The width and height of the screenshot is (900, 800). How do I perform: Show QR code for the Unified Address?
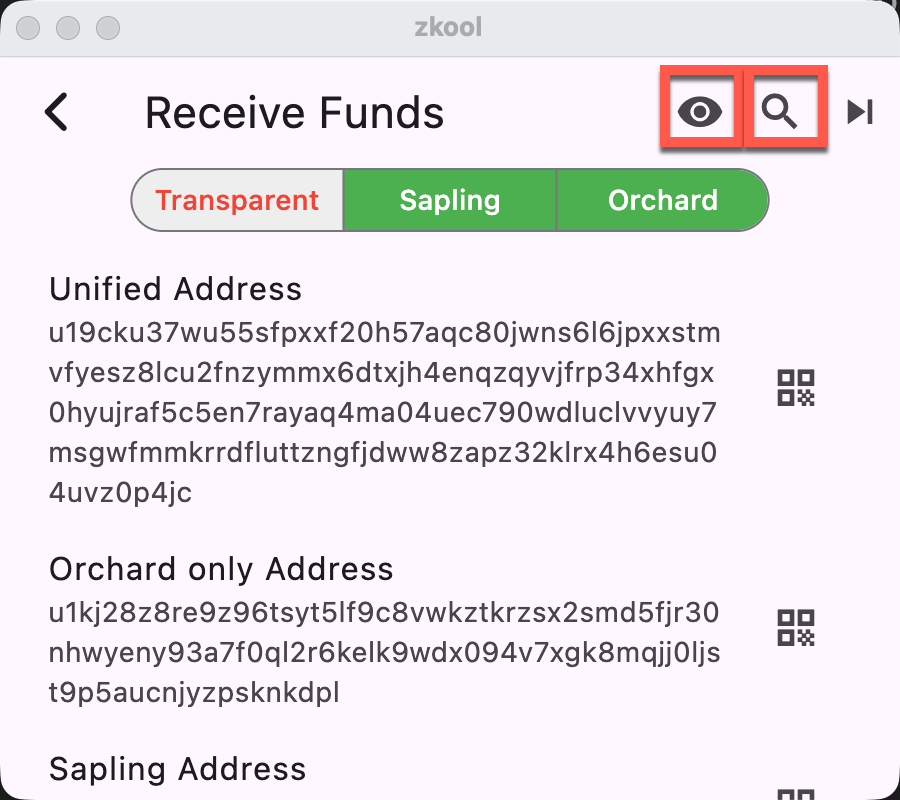tap(796, 387)
